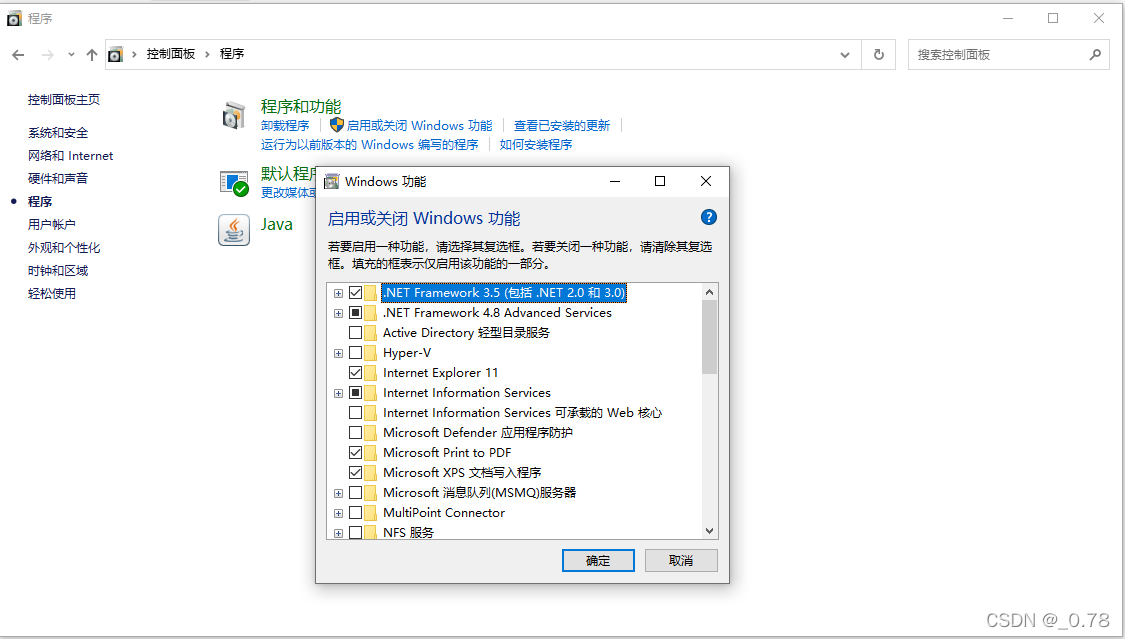Click the up arrow to parent folder
1125x639 pixels.
click(92, 55)
